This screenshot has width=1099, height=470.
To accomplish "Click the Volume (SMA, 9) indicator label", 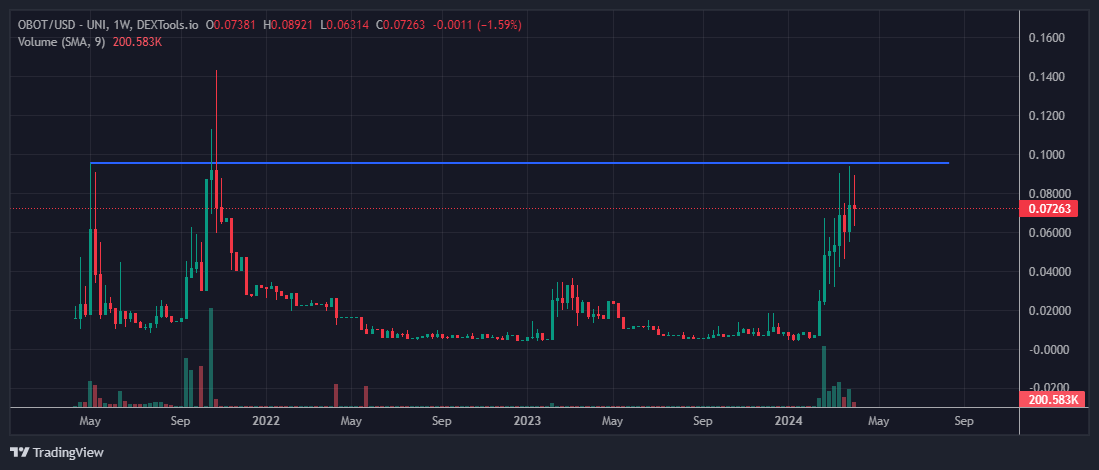I will (x=60, y=41).
